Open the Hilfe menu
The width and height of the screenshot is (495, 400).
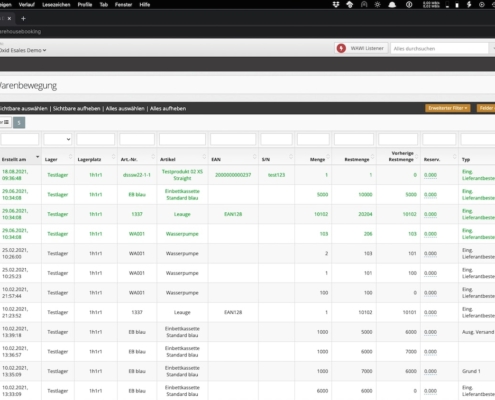pos(145,5)
